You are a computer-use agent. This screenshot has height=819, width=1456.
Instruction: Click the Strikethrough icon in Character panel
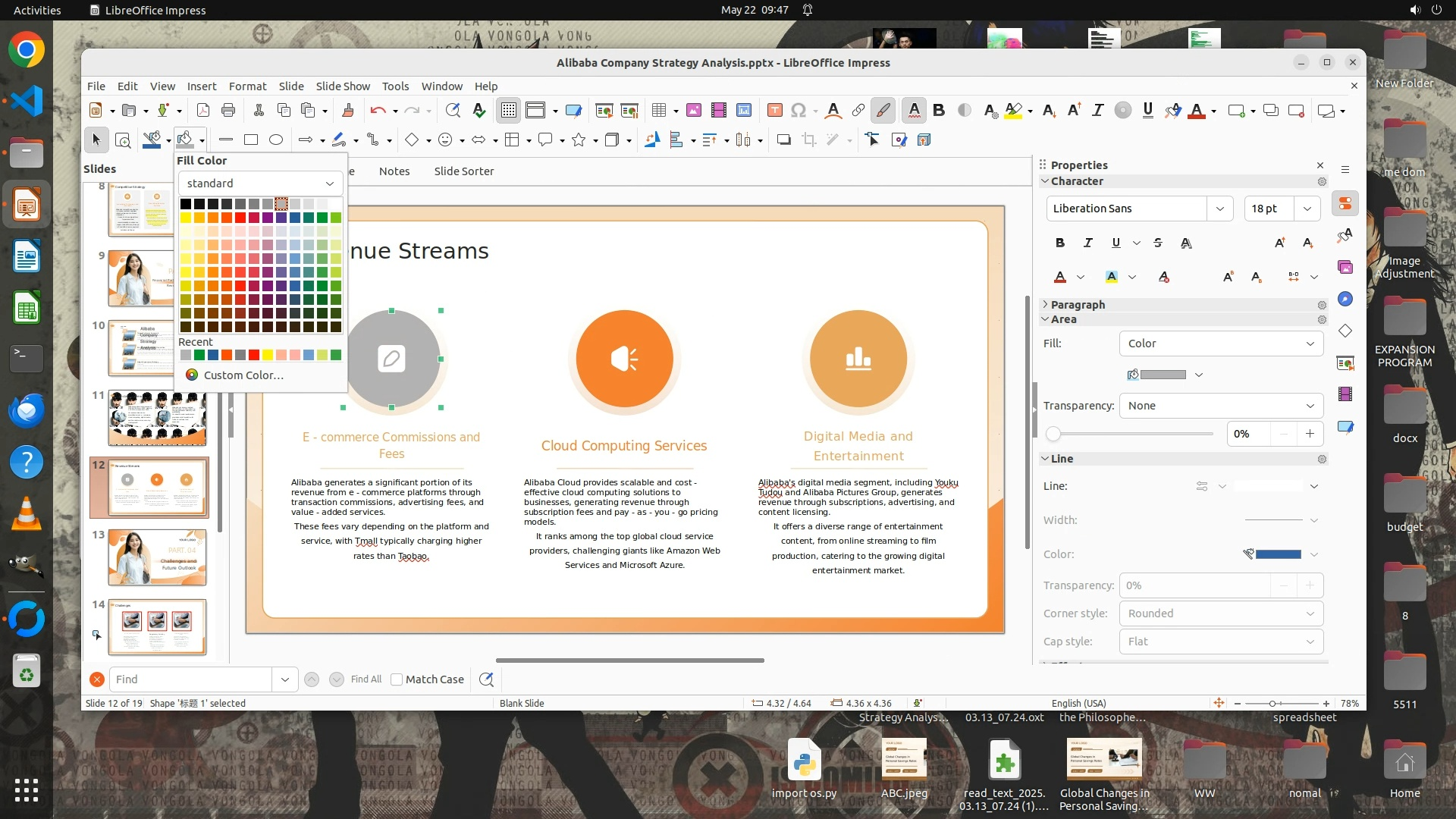tap(1158, 243)
